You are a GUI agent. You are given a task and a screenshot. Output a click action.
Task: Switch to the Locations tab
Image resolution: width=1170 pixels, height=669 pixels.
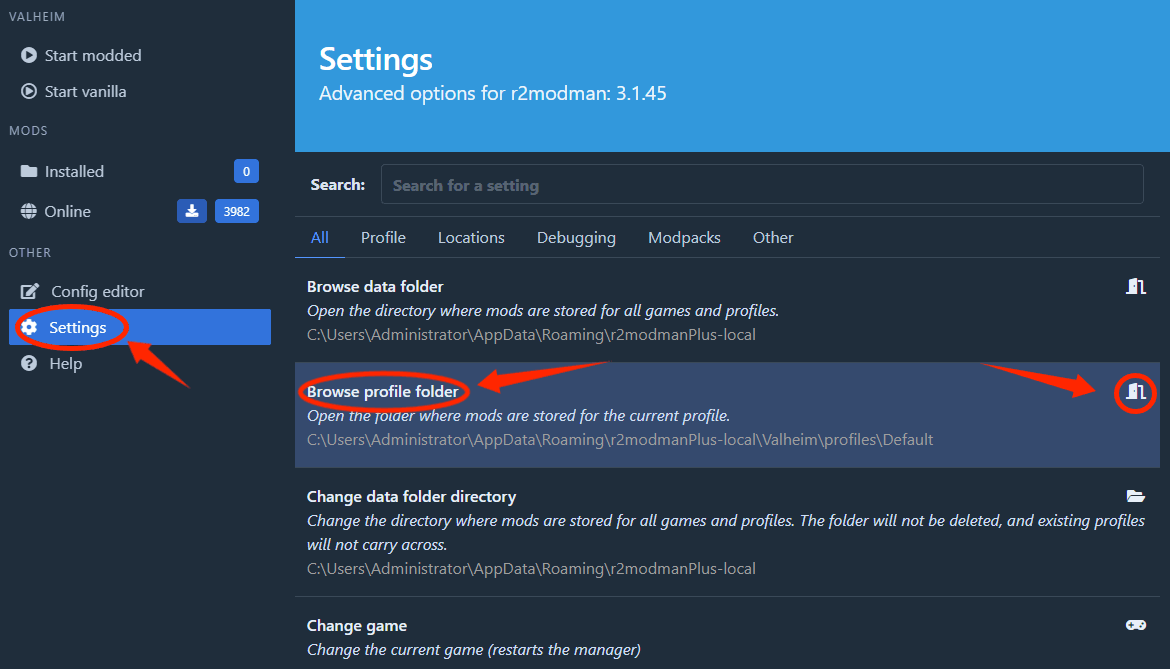coord(471,237)
